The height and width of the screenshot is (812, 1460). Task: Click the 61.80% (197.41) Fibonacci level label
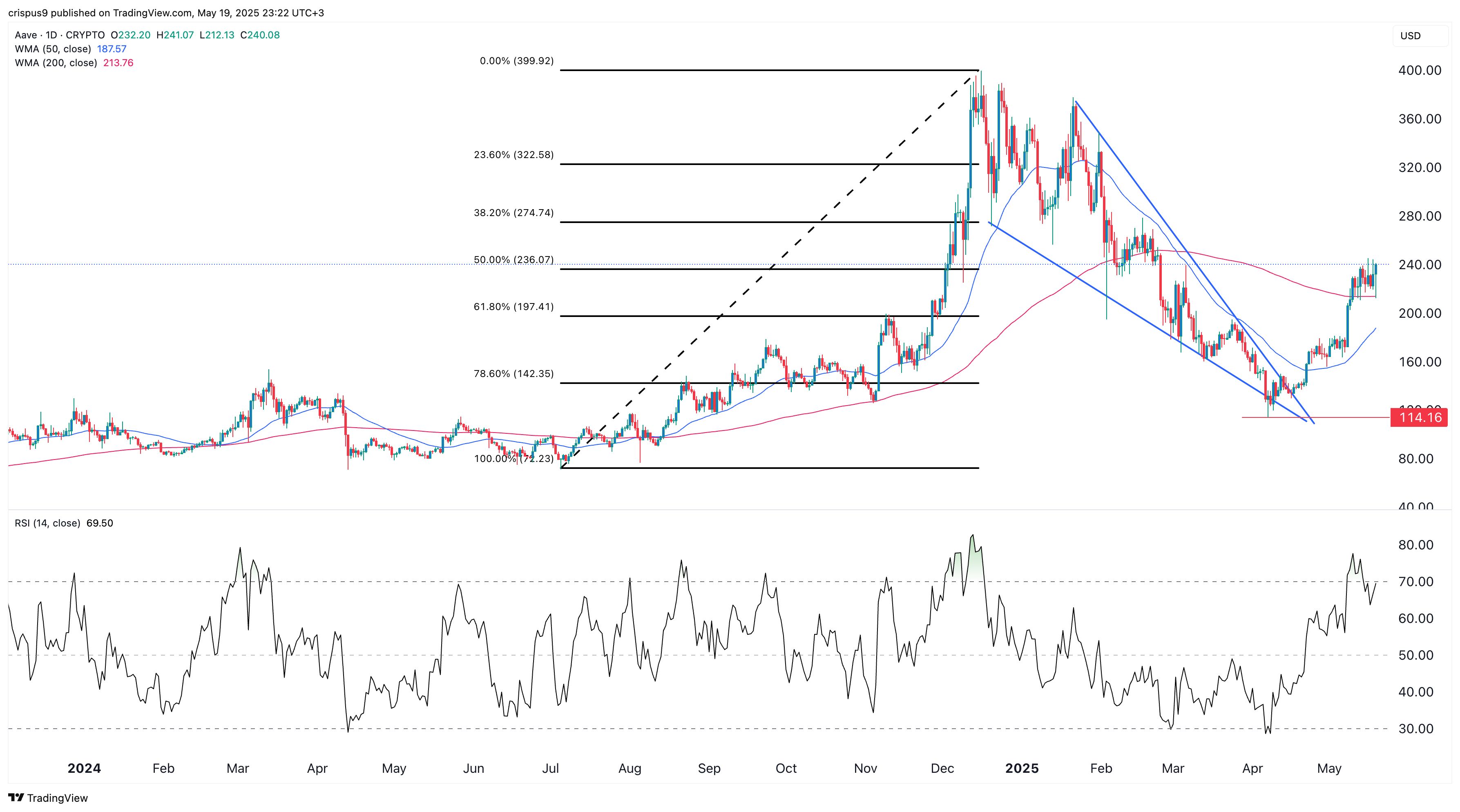pyautogui.click(x=513, y=307)
